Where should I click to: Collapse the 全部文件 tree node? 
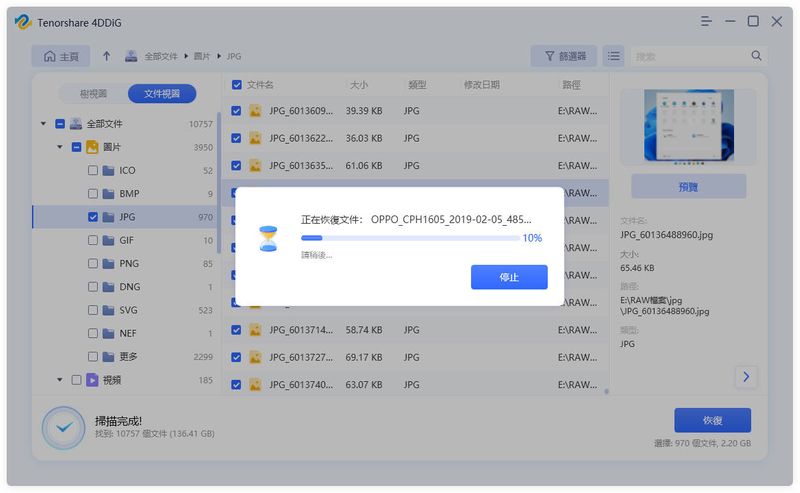pyautogui.click(x=43, y=124)
